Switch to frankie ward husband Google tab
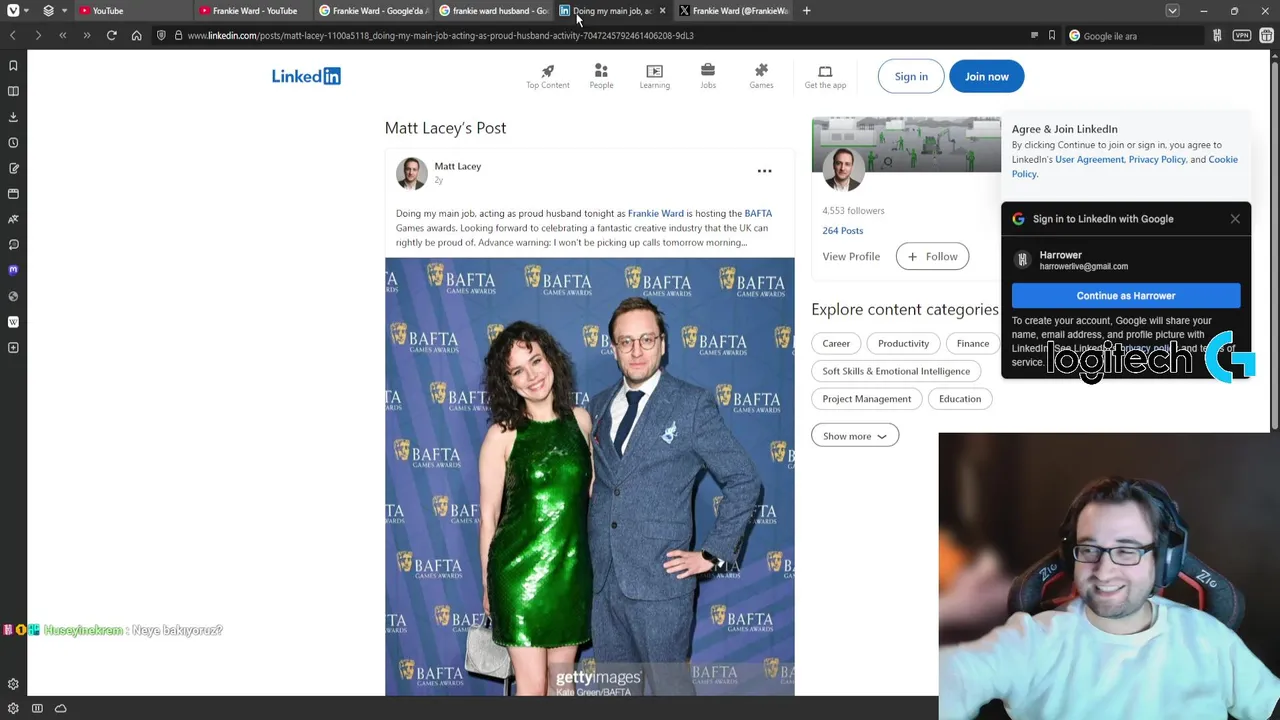This screenshot has height=720, width=1280. click(493, 11)
